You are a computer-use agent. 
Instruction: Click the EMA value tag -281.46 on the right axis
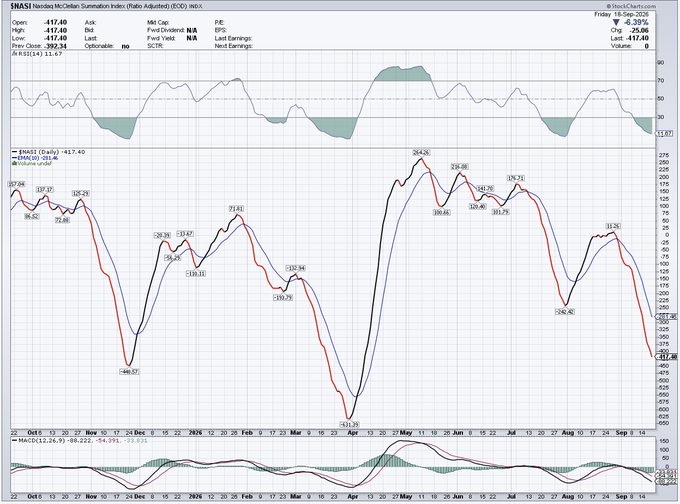click(667, 317)
